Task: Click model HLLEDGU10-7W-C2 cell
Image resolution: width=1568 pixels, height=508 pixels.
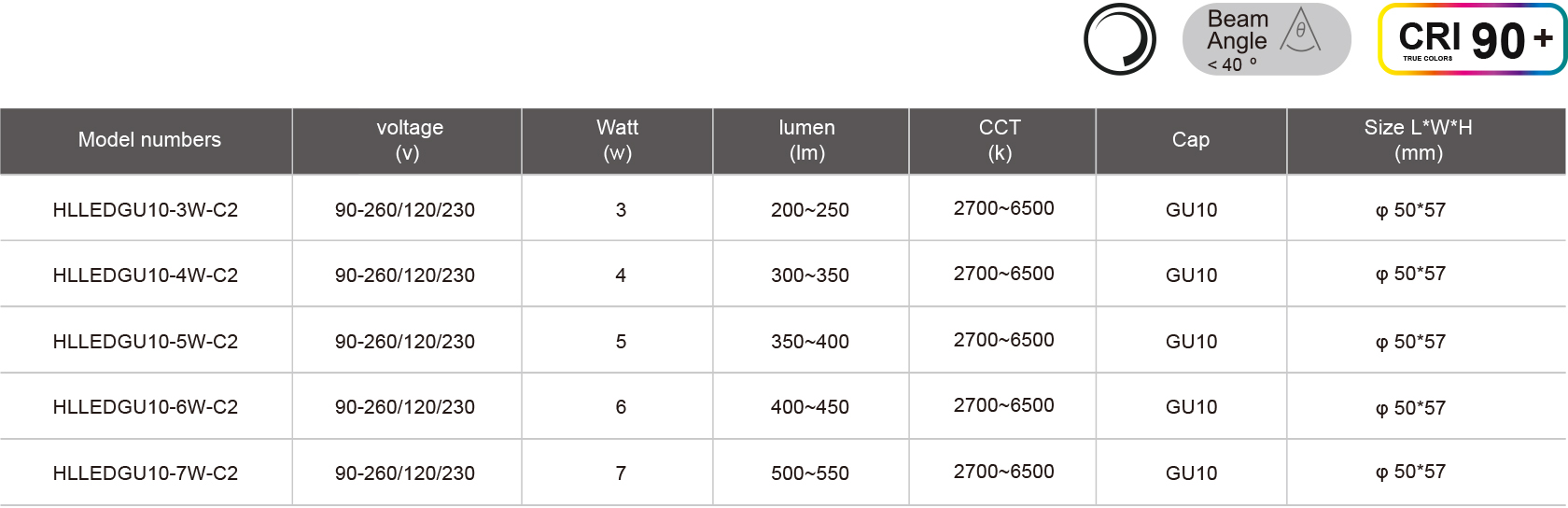Action: (146, 473)
